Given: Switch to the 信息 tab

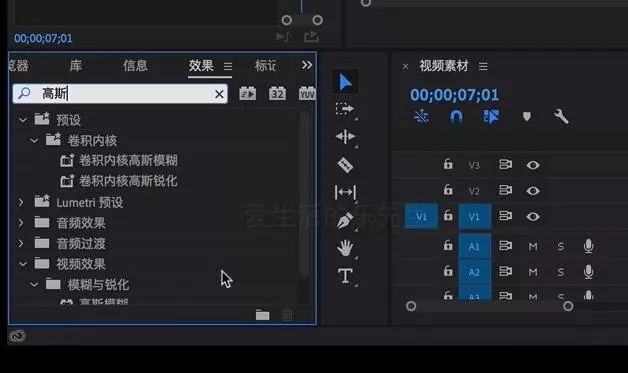Looking at the screenshot, I should 135,65.
